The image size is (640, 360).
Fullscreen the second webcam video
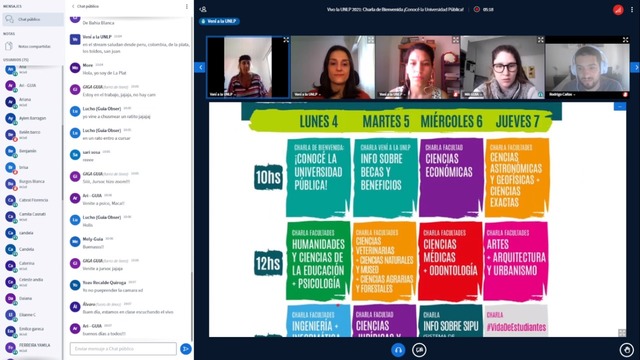[370, 40]
